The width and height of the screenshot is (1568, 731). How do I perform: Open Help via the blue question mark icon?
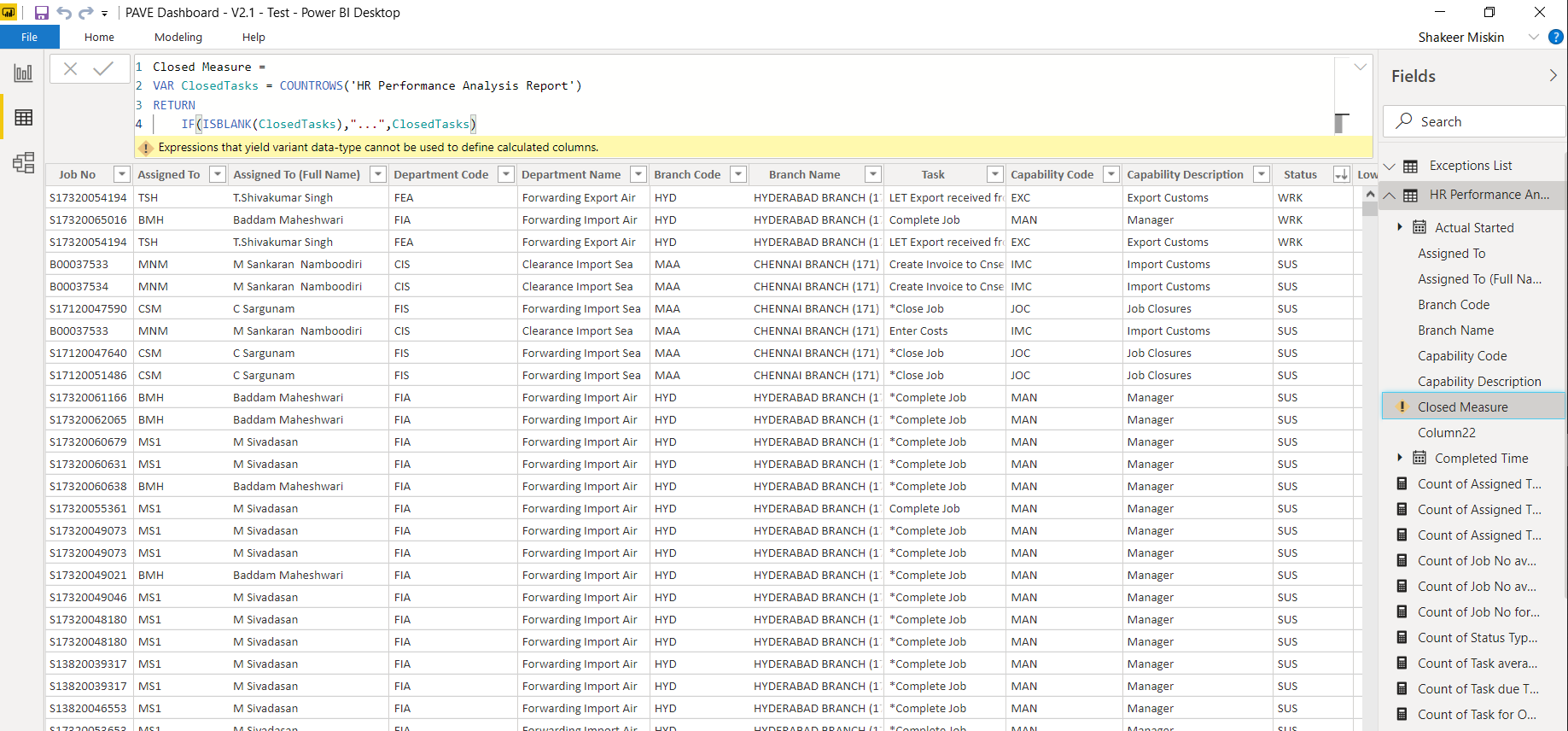(1556, 37)
